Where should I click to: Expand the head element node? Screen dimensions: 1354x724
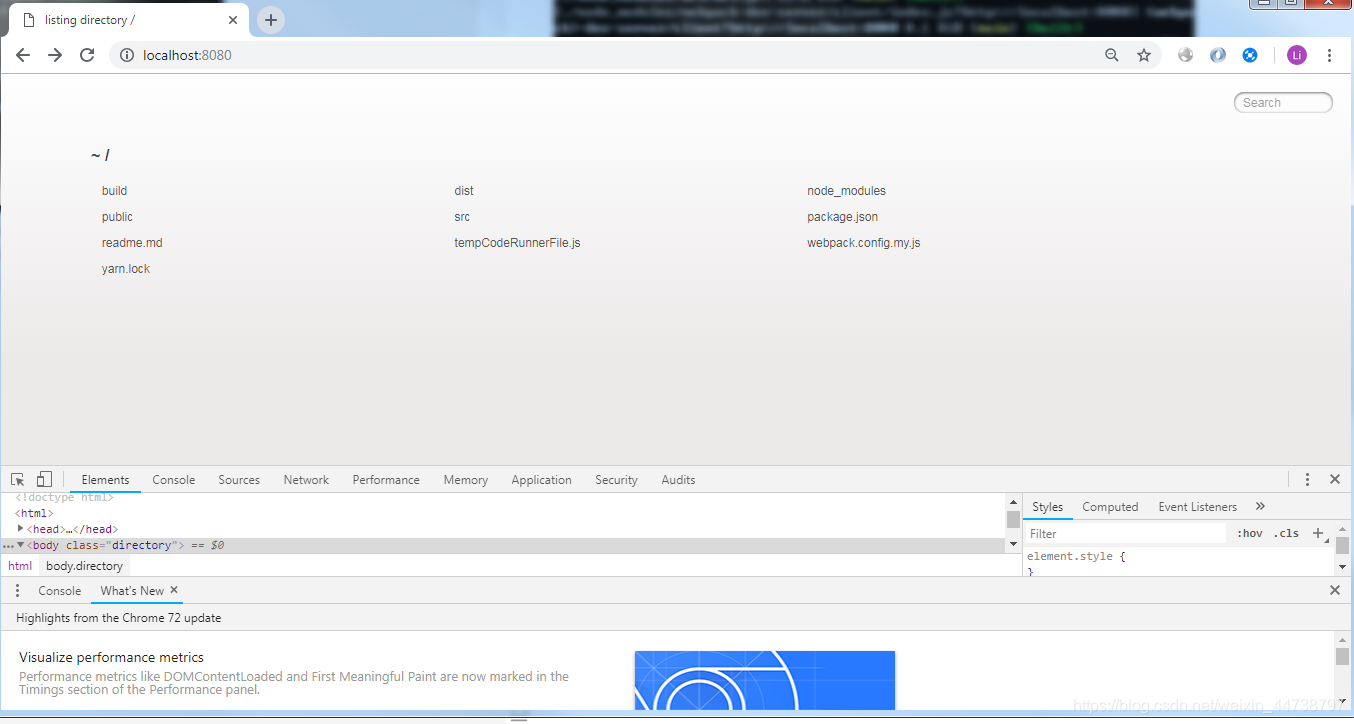[21, 528]
